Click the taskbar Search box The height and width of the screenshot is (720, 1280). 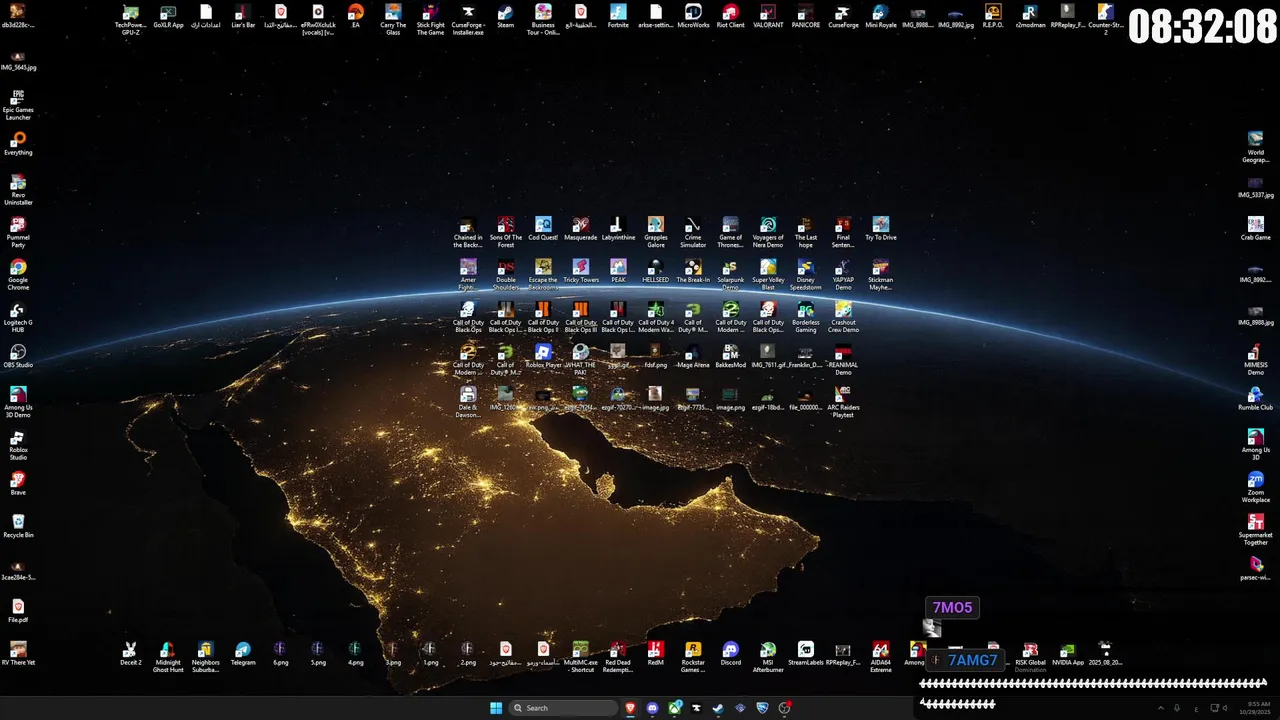[x=562, y=708]
